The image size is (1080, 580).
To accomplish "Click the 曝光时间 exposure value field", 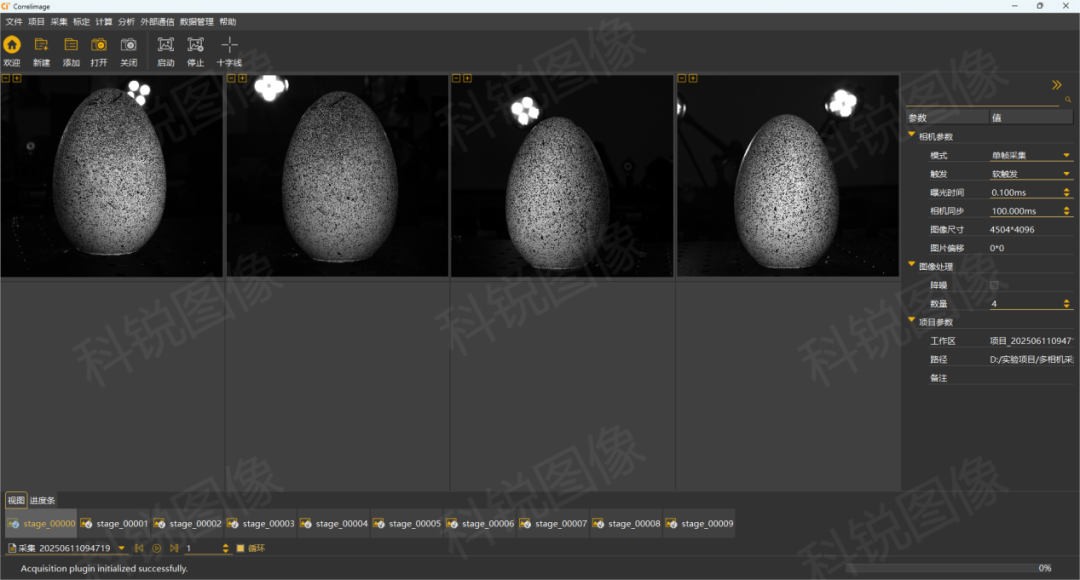I will [x=1023, y=192].
